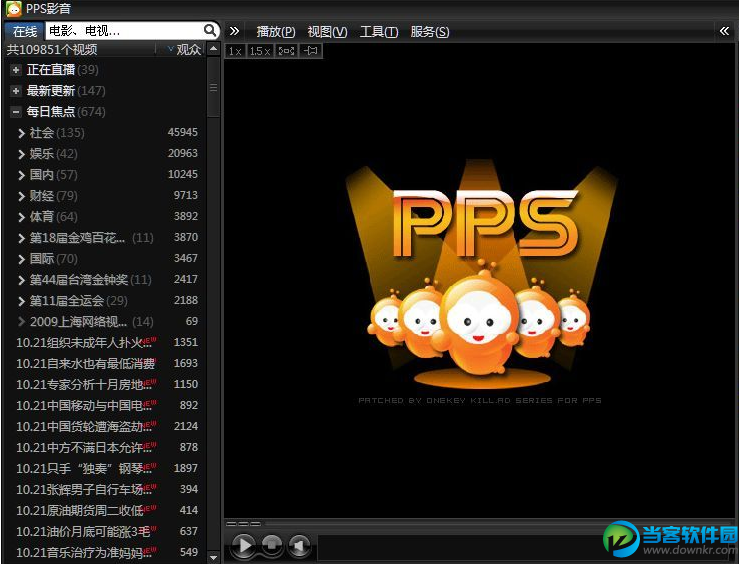Set video size to 1x

234,51
